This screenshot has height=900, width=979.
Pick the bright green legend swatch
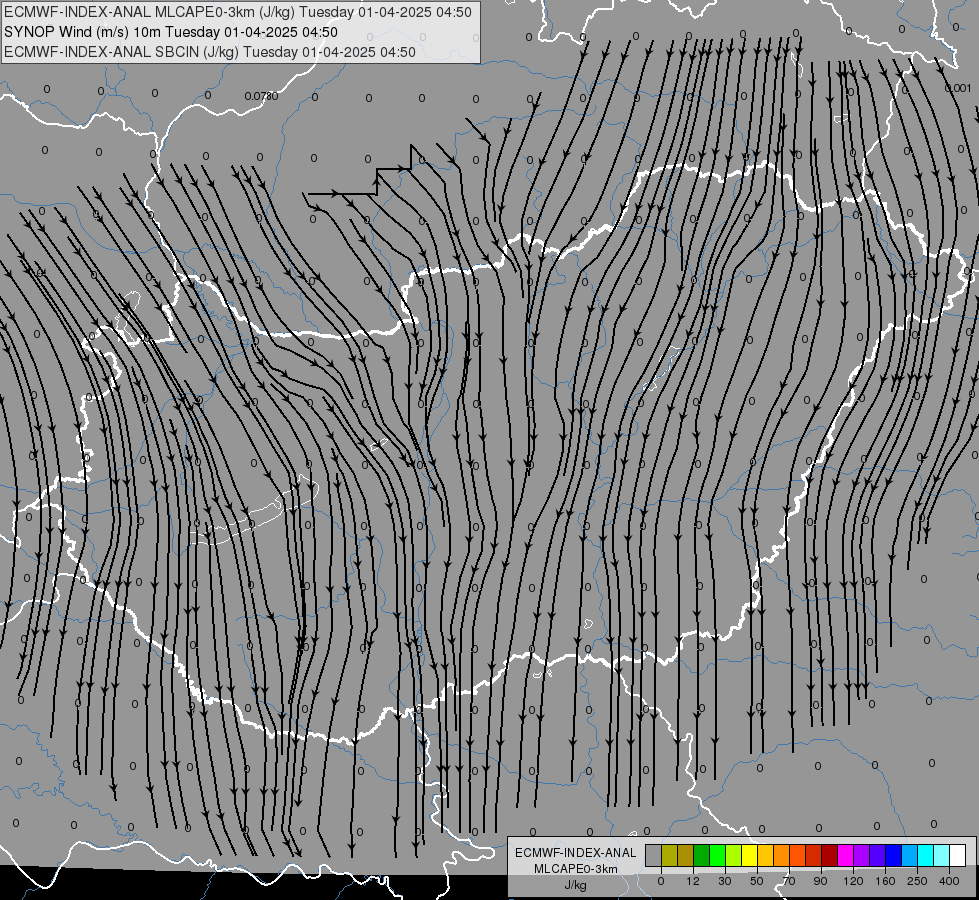717,855
